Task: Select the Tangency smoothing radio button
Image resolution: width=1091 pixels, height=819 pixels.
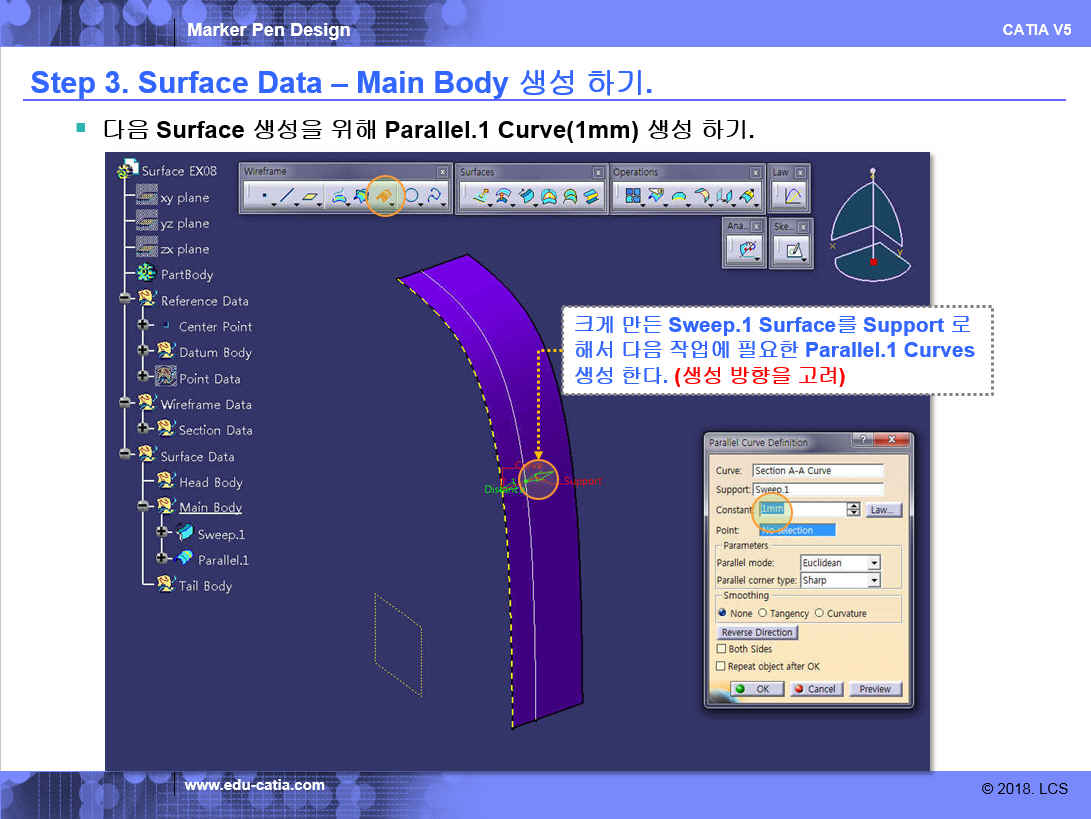Action: [763, 613]
